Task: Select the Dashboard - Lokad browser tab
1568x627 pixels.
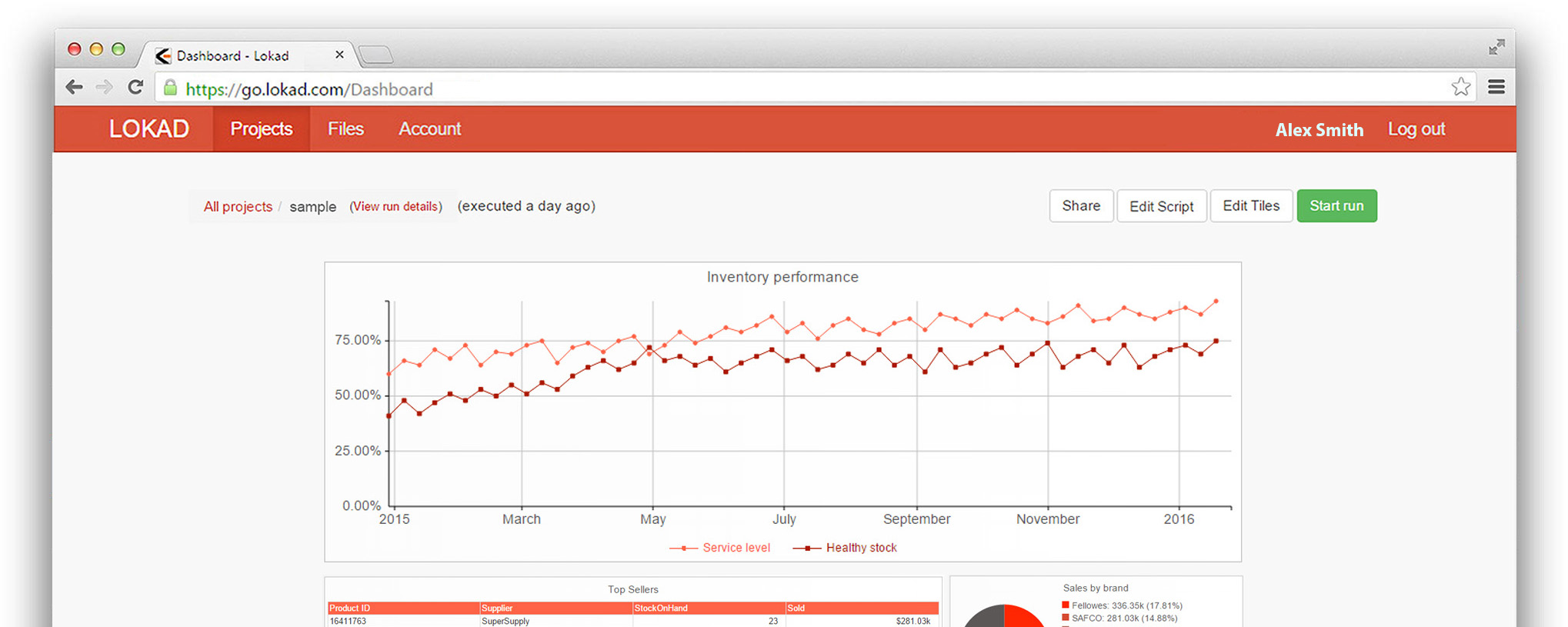Action: [246, 55]
